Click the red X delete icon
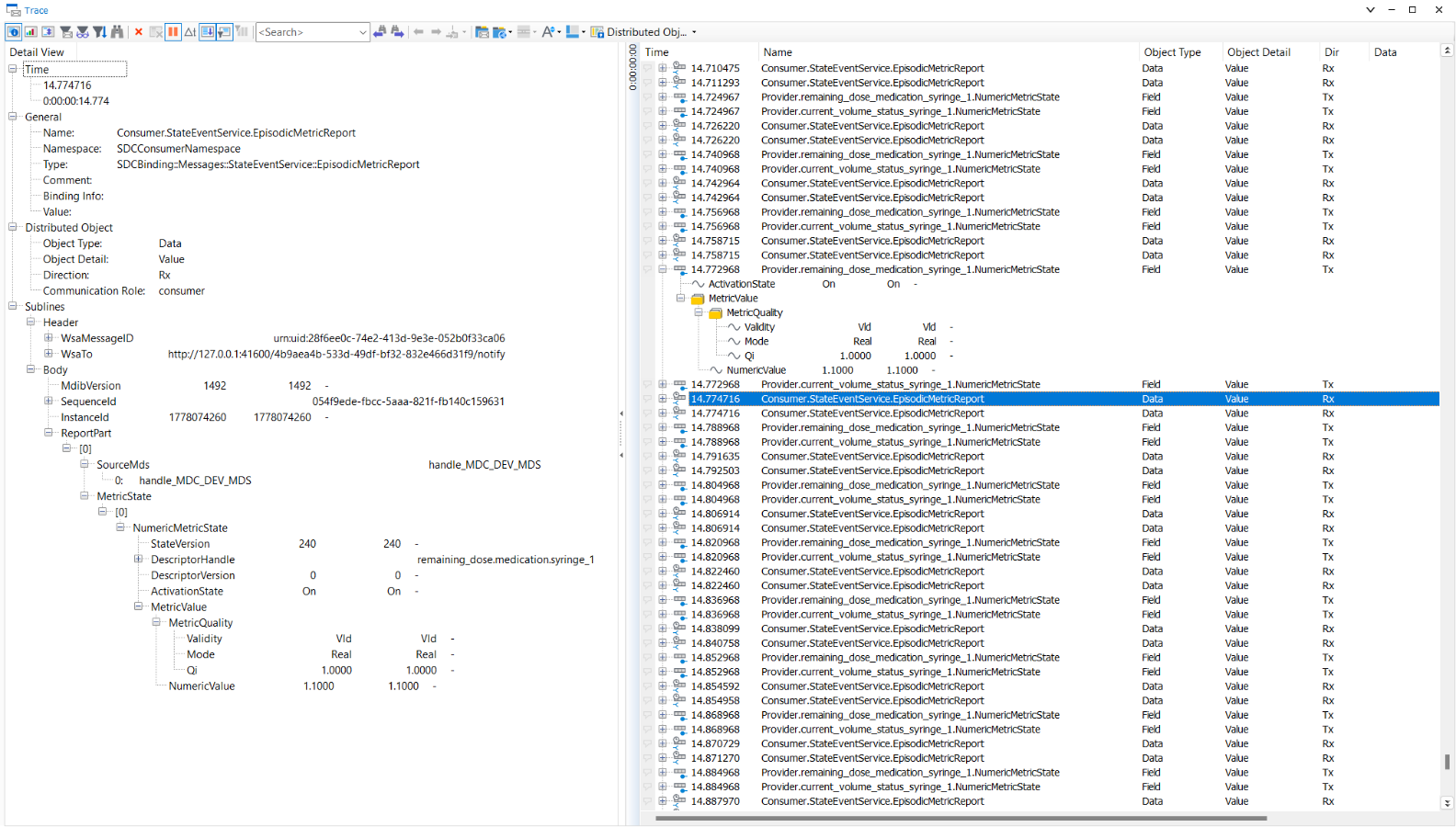The height and width of the screenshot is (827, 1456). click(x=139, y=32)
